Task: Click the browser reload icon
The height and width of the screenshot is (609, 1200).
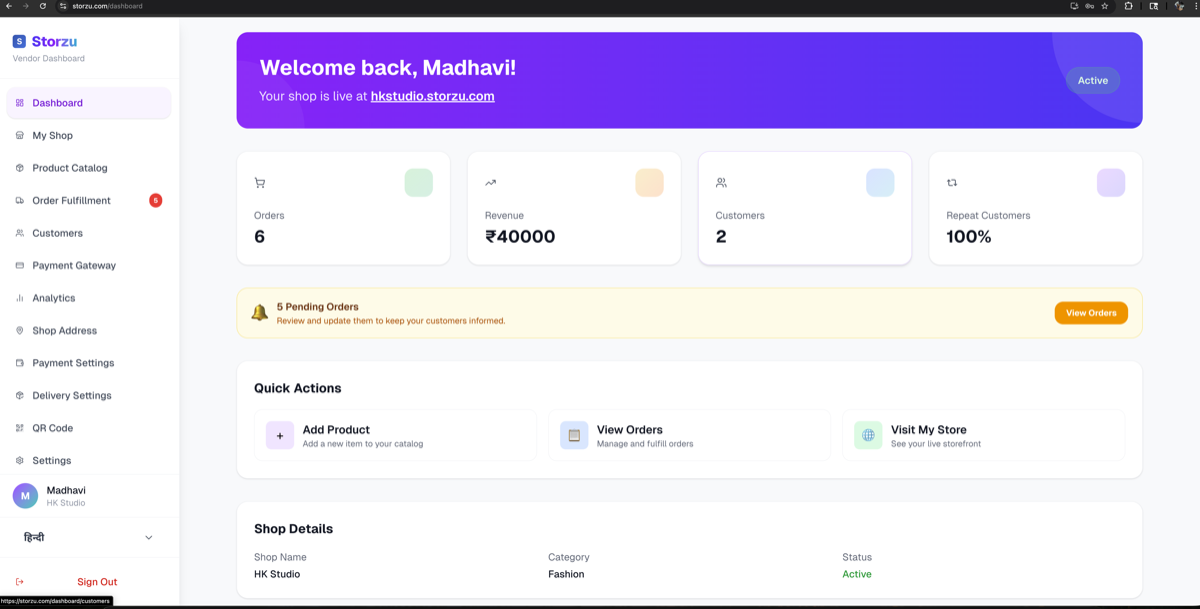Action: click(43, 6)
